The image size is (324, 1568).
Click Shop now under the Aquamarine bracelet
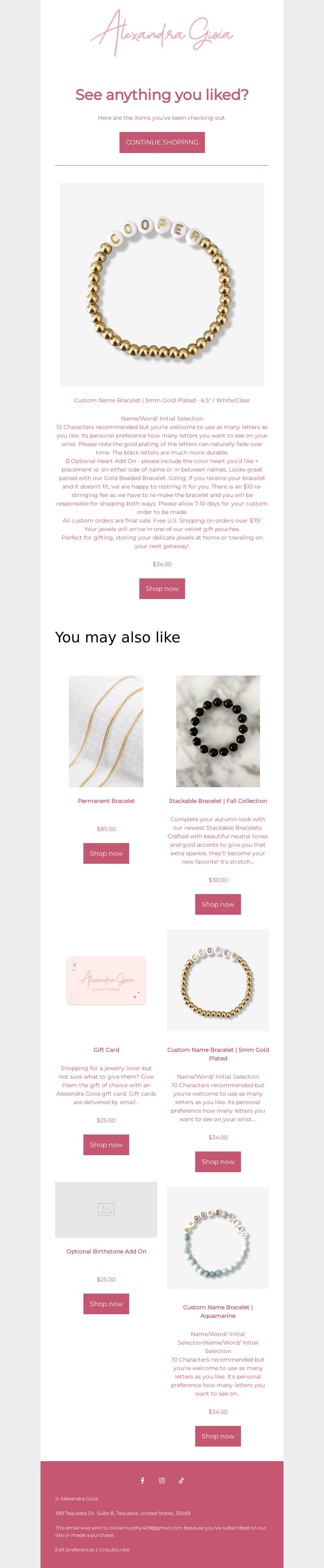tap(218, 1436)
